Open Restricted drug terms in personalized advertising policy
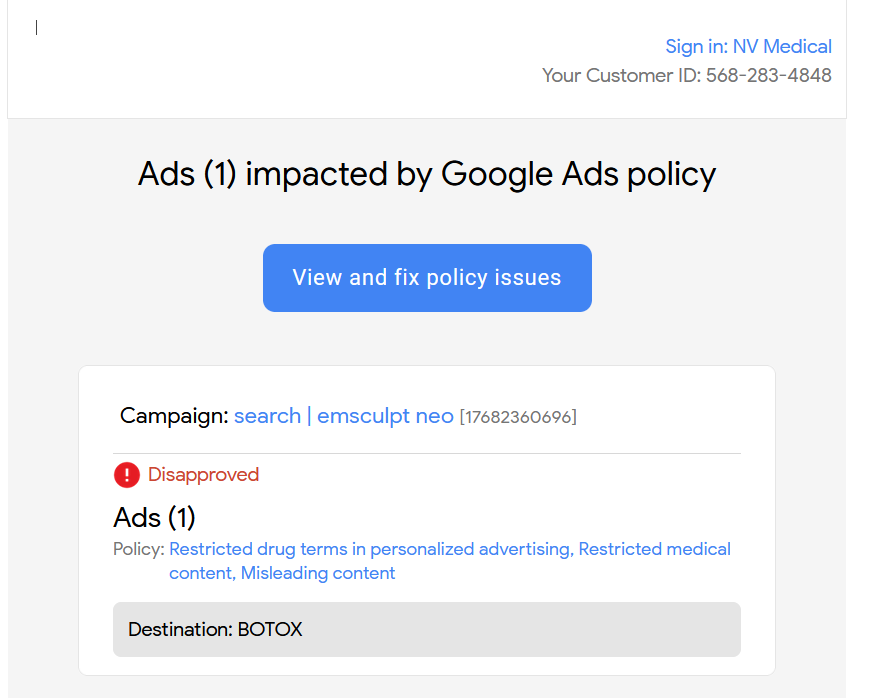The height and width of the screenshot is (698, 875). (371, 549)
